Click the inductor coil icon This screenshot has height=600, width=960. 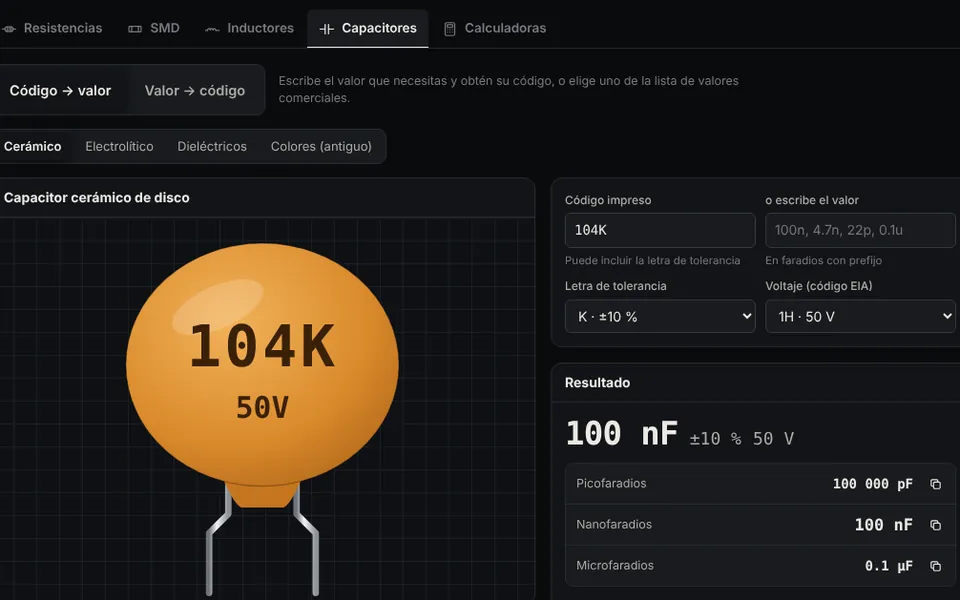(x=212, y=29)
